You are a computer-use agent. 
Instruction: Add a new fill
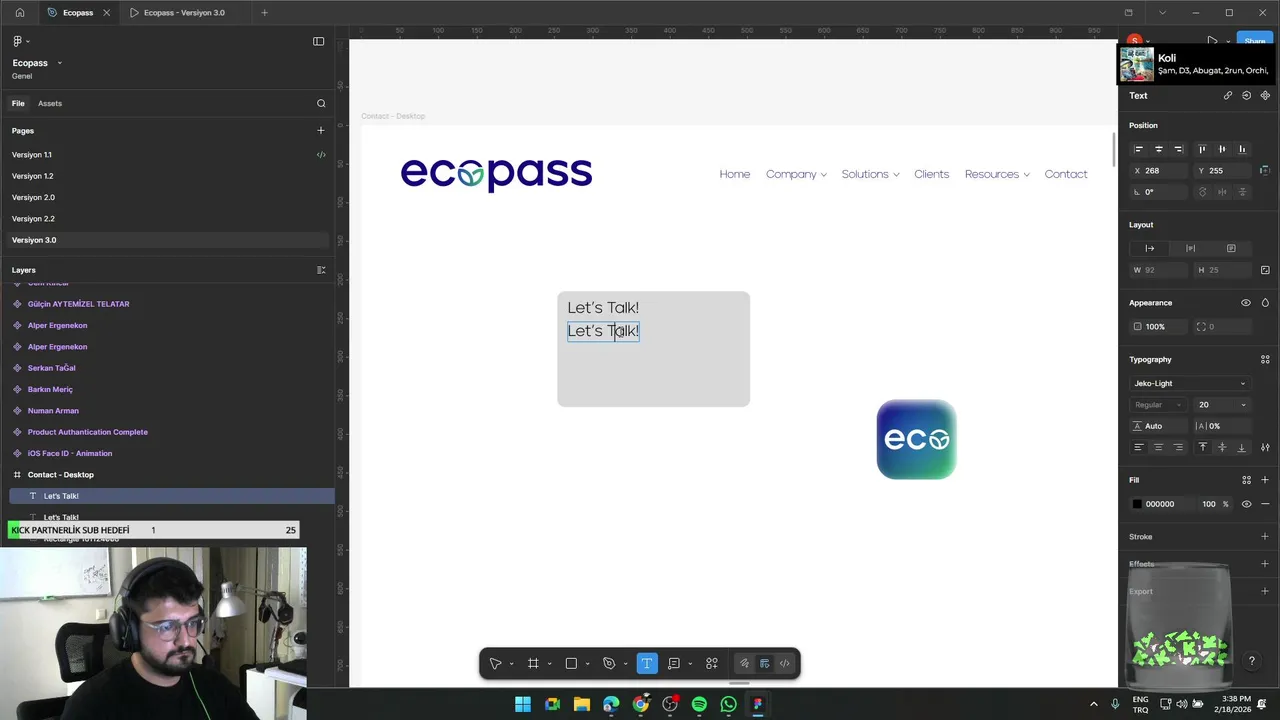click(x=1265, y=480)
